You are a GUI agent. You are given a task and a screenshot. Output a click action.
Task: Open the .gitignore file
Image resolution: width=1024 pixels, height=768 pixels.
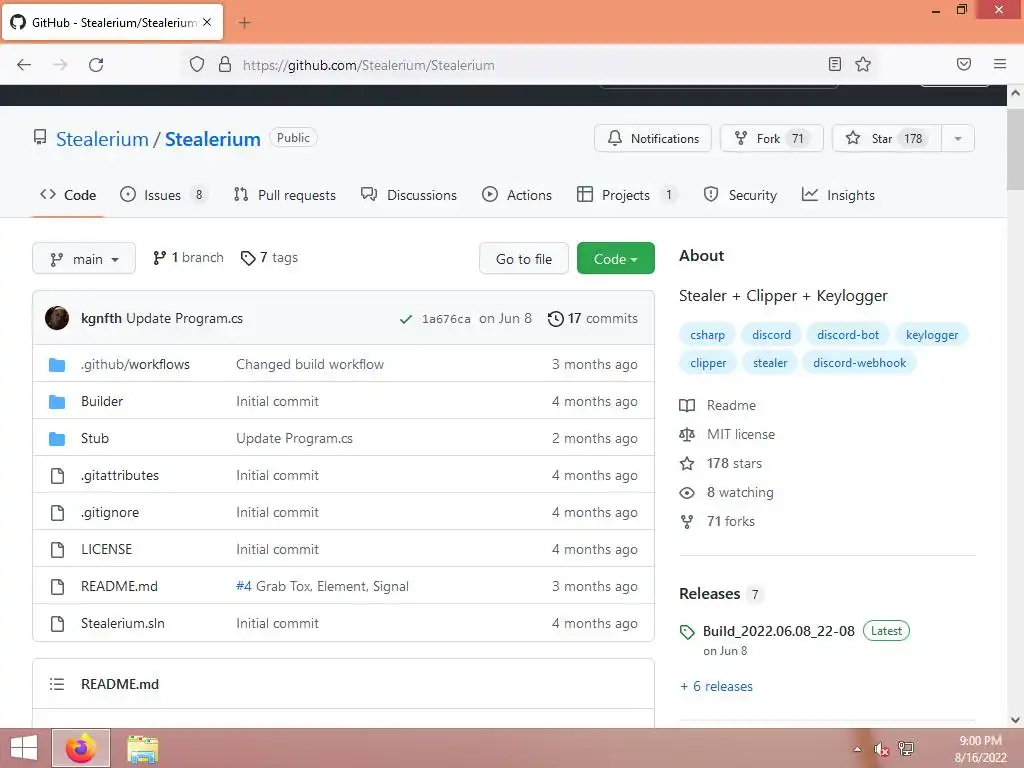point(110,513)
